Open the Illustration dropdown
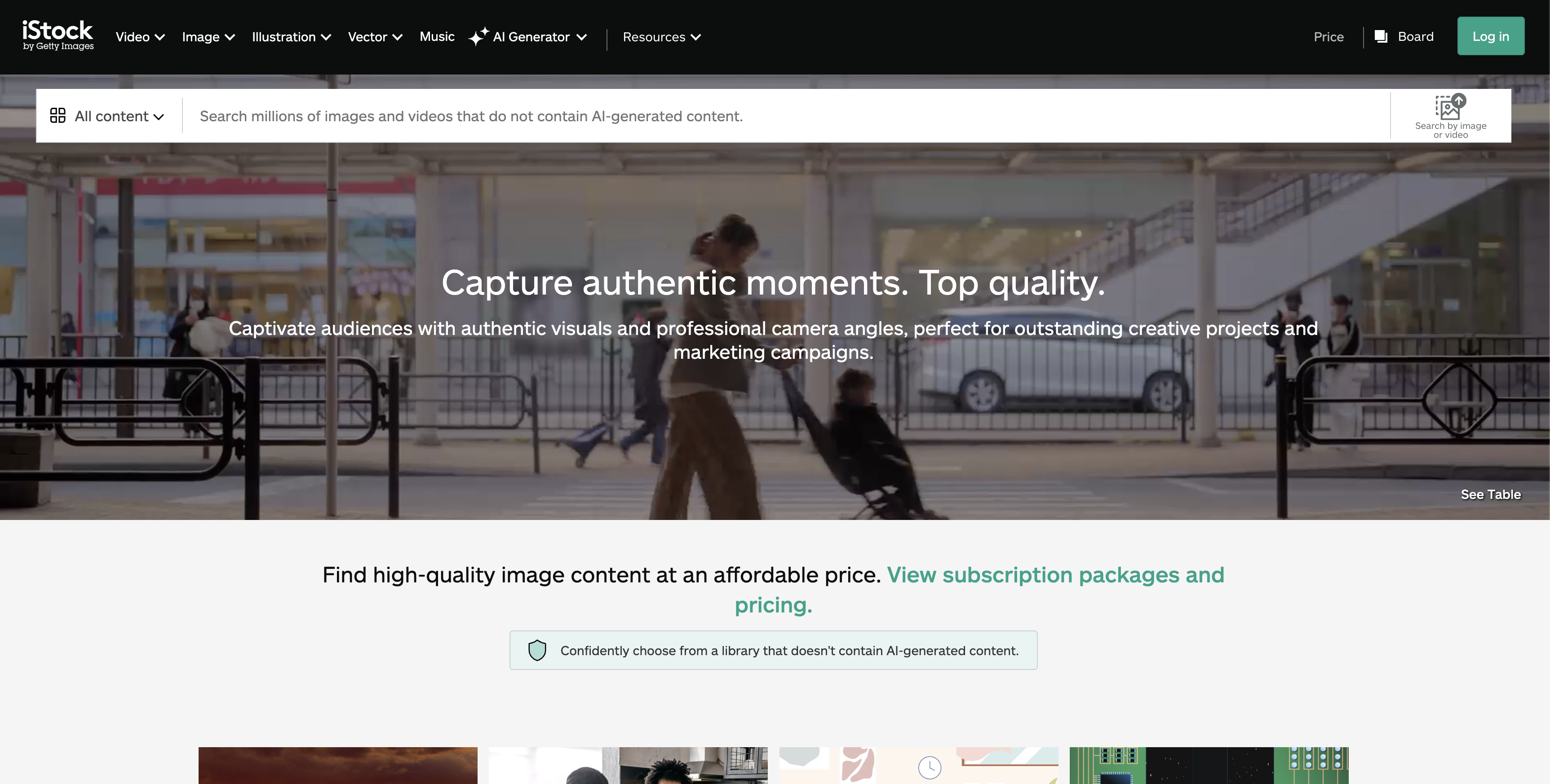This screenshot has width=1550, height=784. coord(291,37)
